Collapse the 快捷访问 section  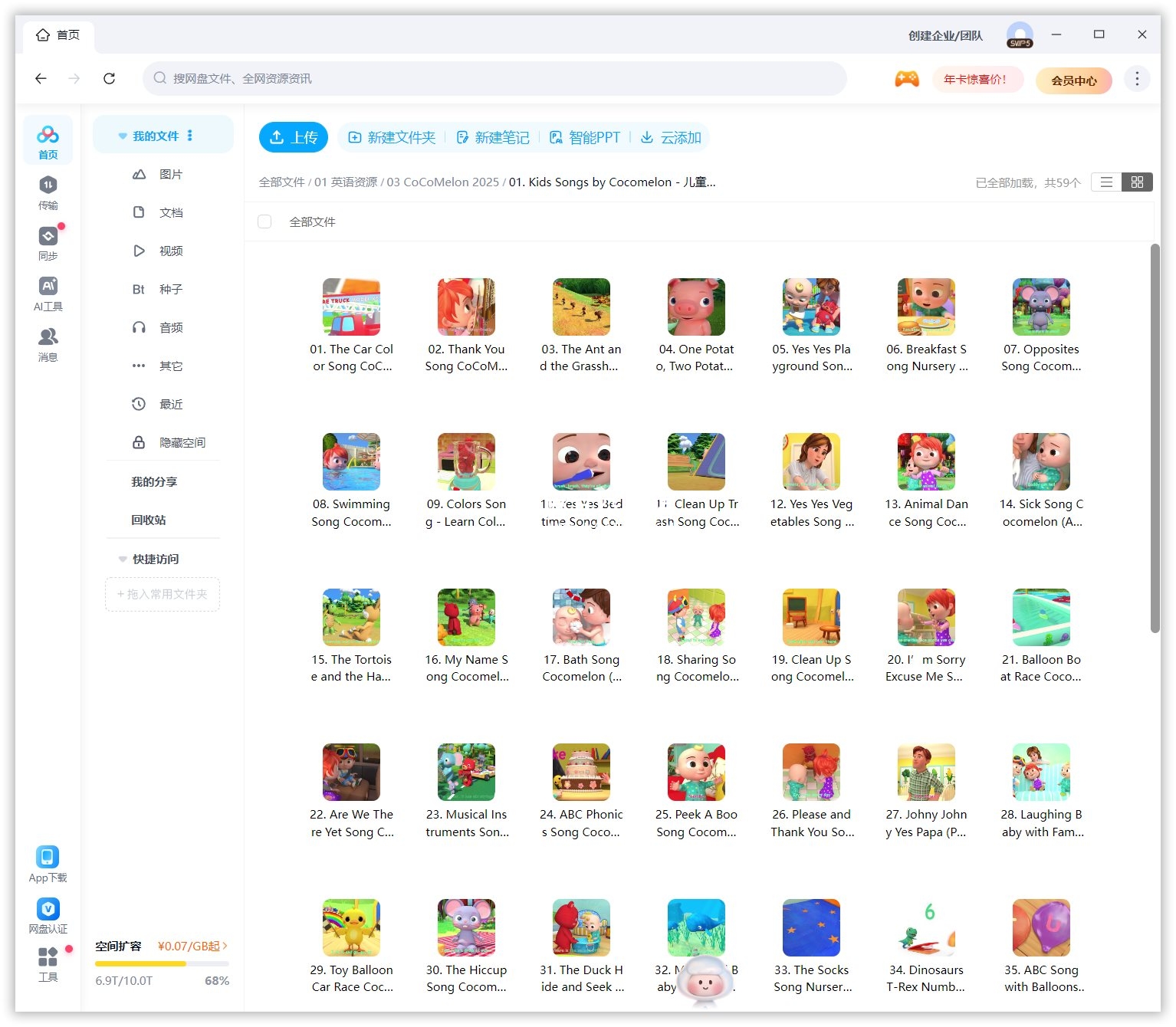click(x=123, y=559)
